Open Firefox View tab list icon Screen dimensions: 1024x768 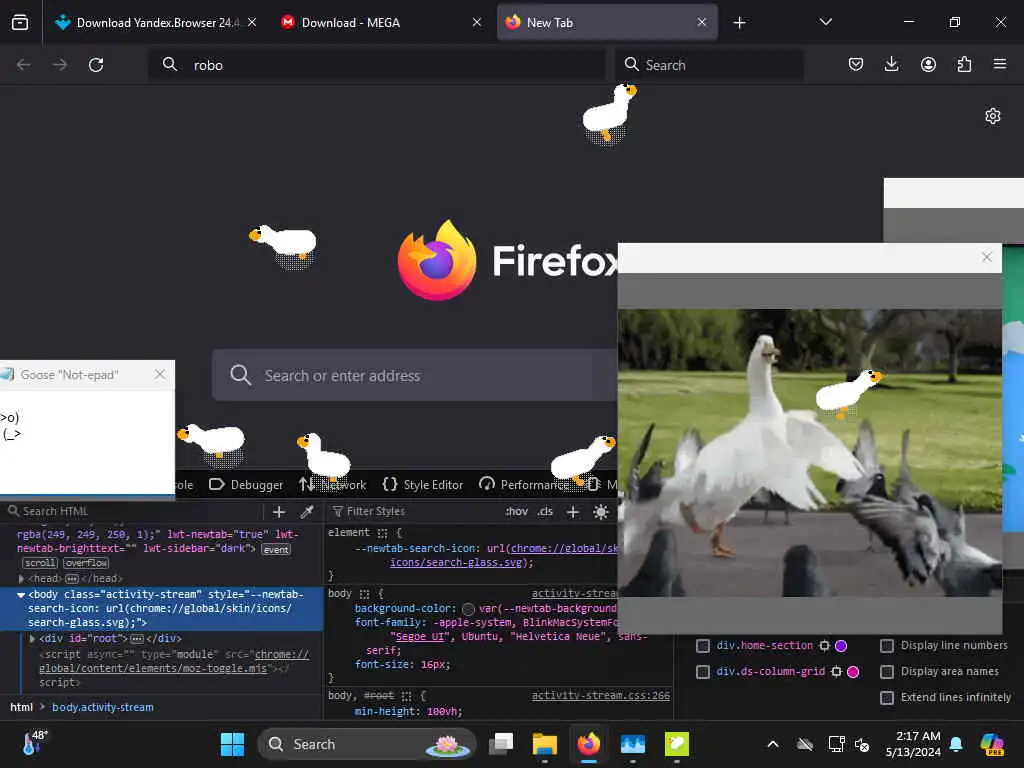click(x=20, y=23)
